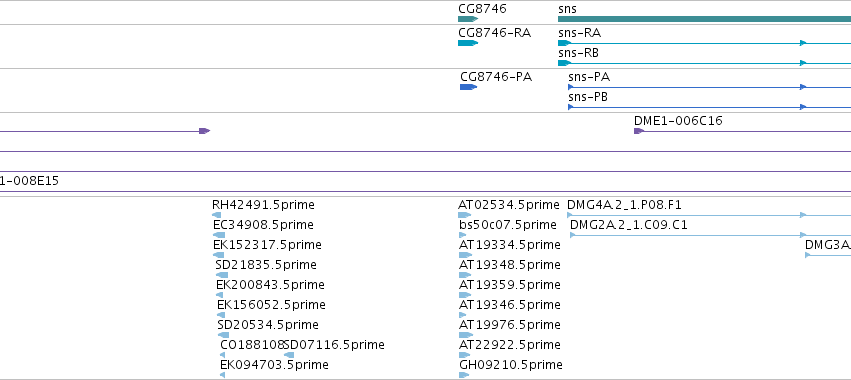
Task: Select the CG8746 gene arrow glyph
Action: (x=468, y=19)
